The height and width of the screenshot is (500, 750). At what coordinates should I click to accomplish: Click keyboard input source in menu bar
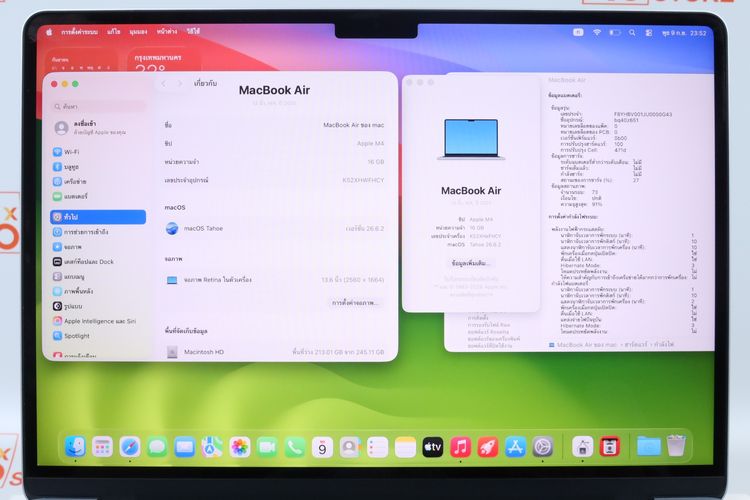(x=578, y=33)
